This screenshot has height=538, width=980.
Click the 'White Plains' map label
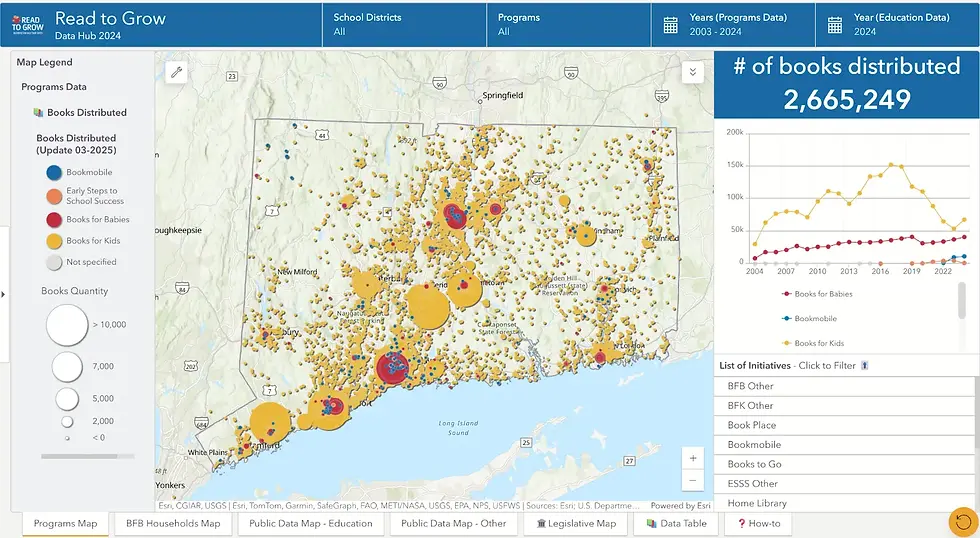pyautogui.click(x=208, y=452)
